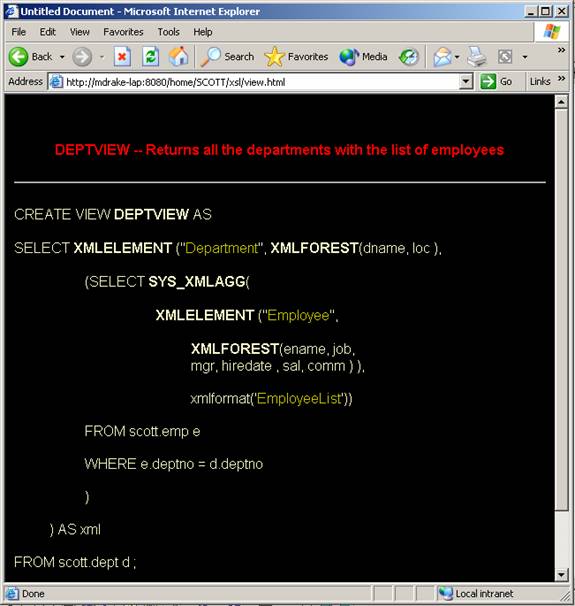Screen dimensions: 575x606
Task: Click the Forward arrow icon
Action: coord(82,57)
